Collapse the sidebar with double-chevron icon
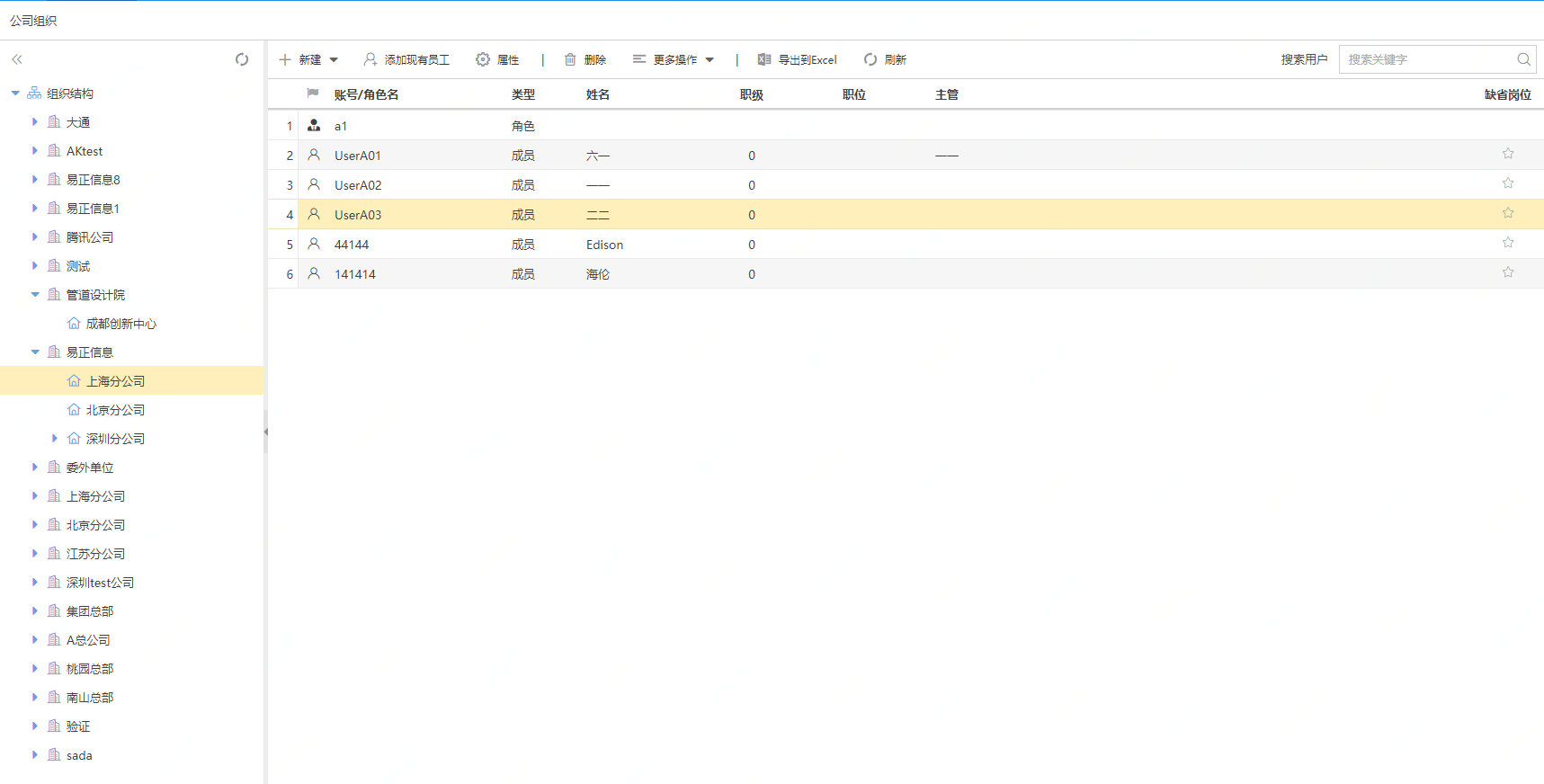1544x784 pixels. (x=17, y=59)
